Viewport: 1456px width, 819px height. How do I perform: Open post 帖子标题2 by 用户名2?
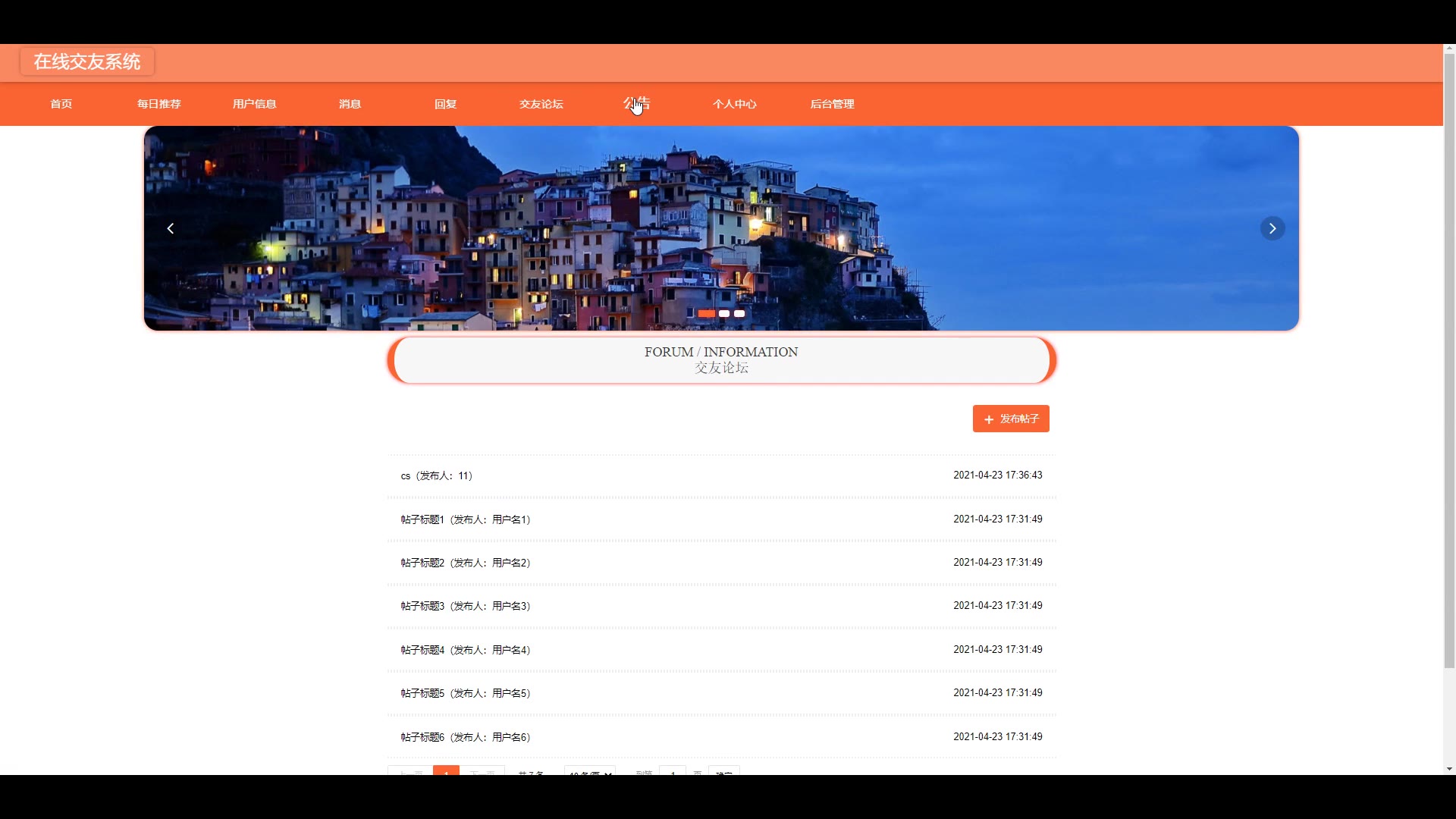[x=466, y=563]
